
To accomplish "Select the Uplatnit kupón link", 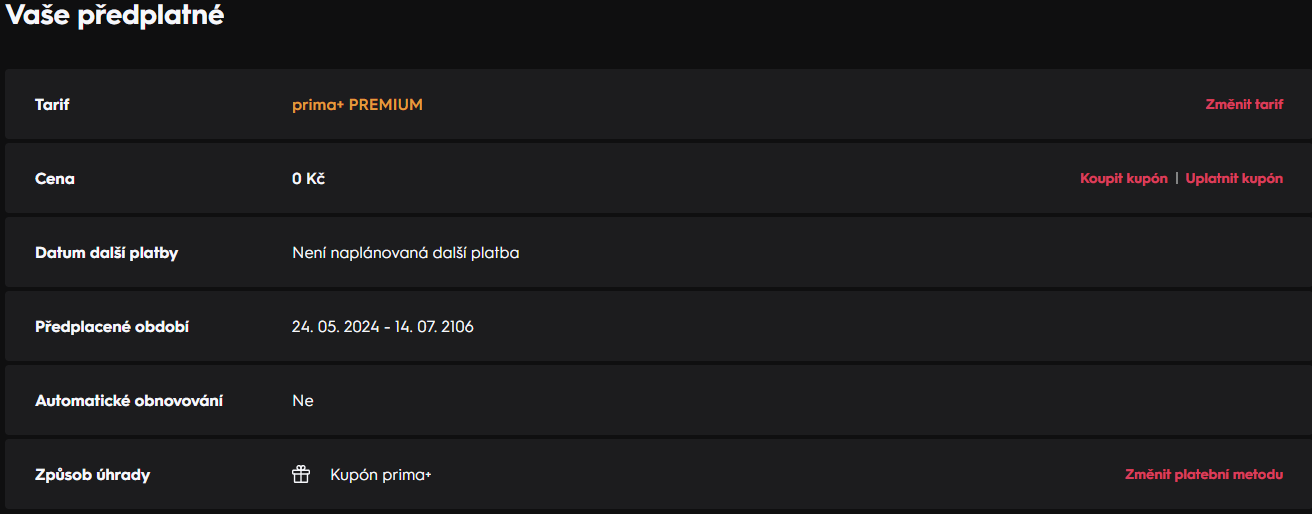I will pos(1234,179).
